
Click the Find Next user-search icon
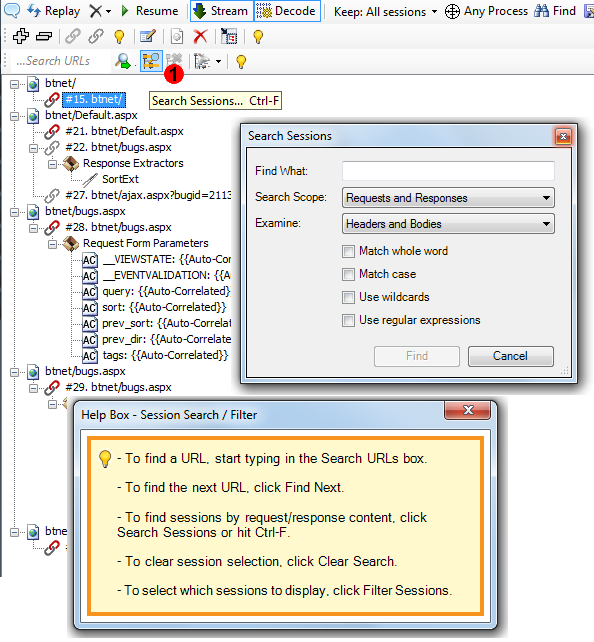[124, 61]
